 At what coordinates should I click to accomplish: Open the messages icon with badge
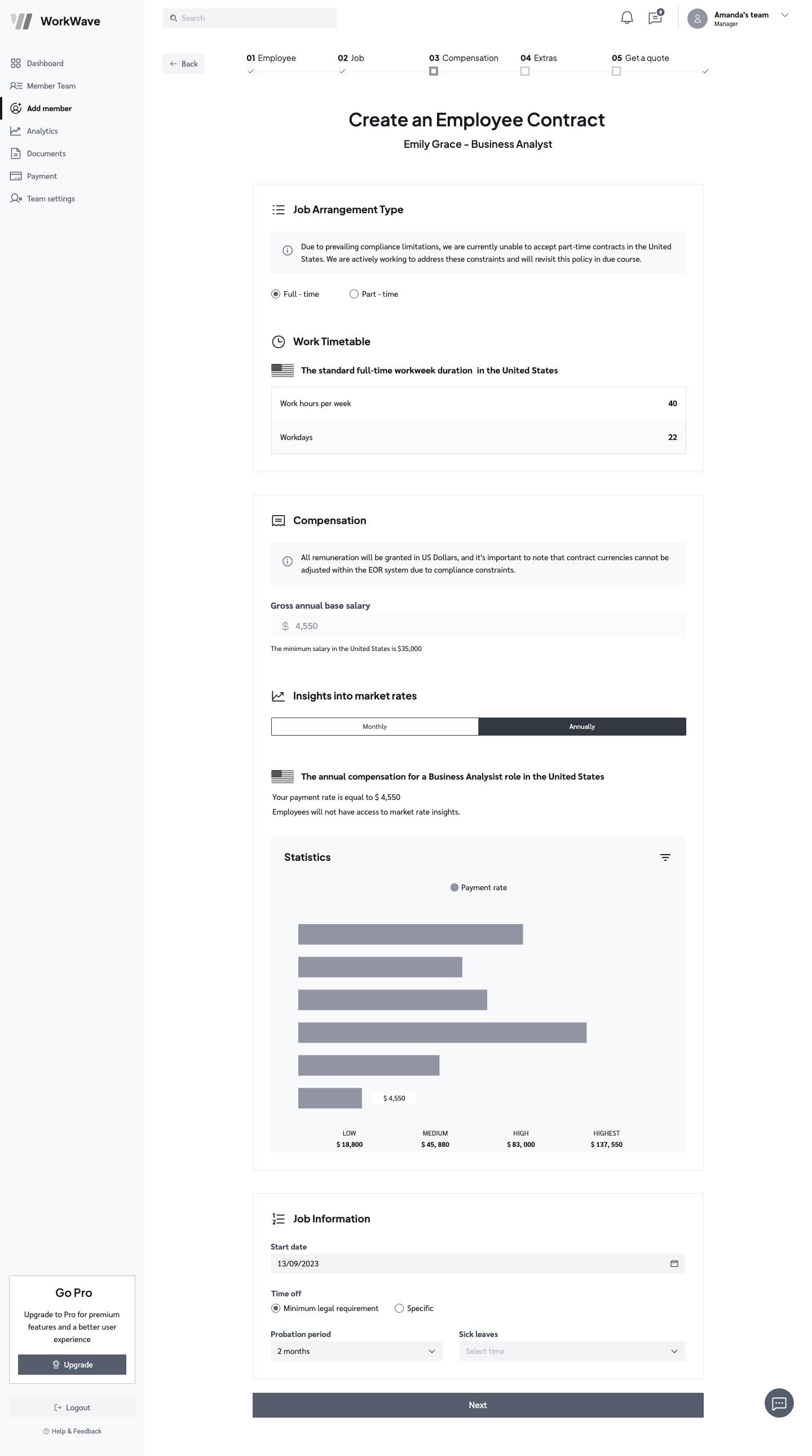click(655, 18)
